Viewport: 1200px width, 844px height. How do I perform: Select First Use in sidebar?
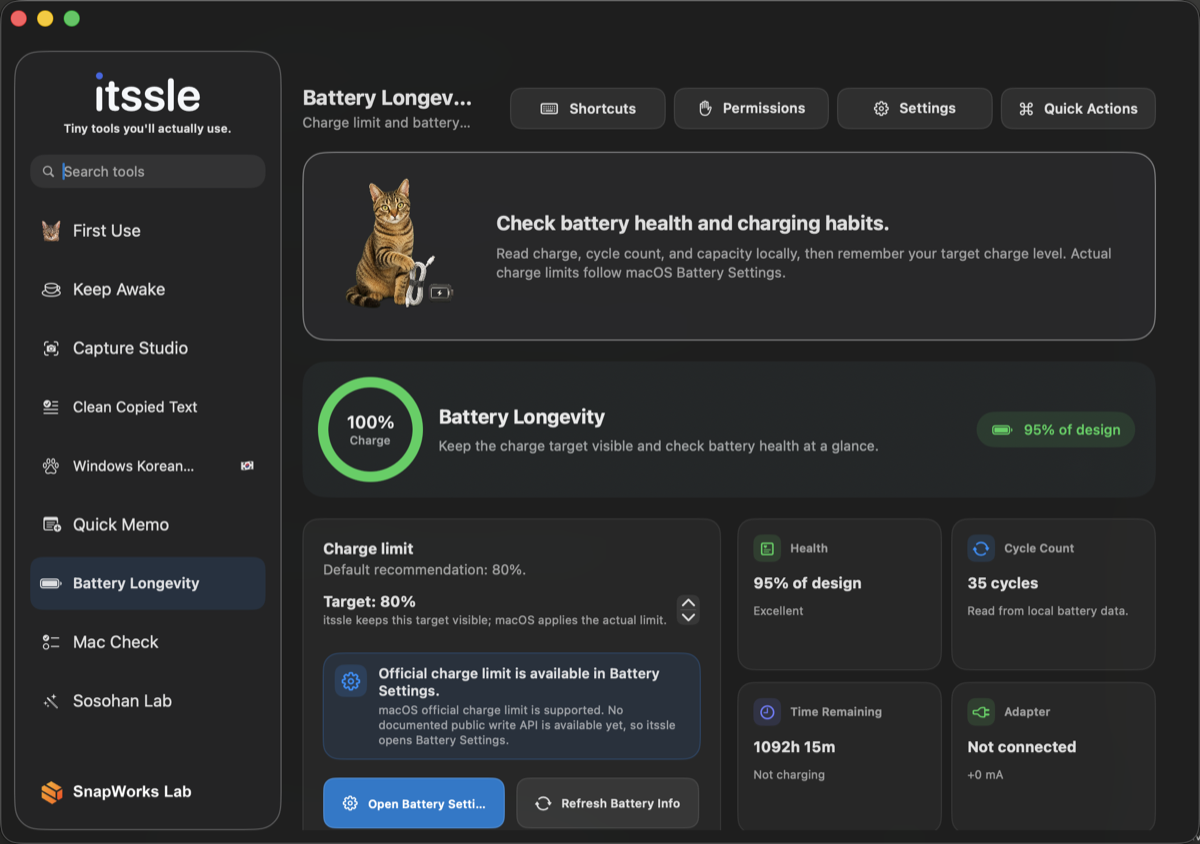tap(148, 231)
